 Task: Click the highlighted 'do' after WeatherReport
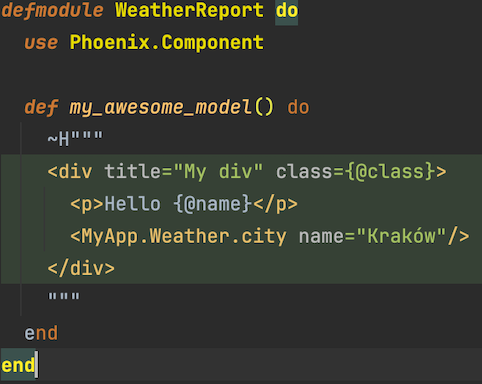tap(287, 10)
